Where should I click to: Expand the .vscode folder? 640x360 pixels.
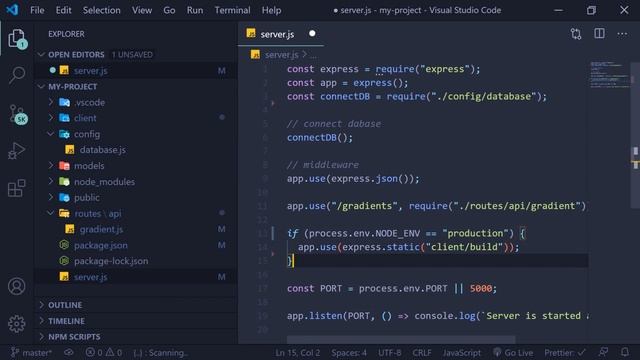coord(51,102)
